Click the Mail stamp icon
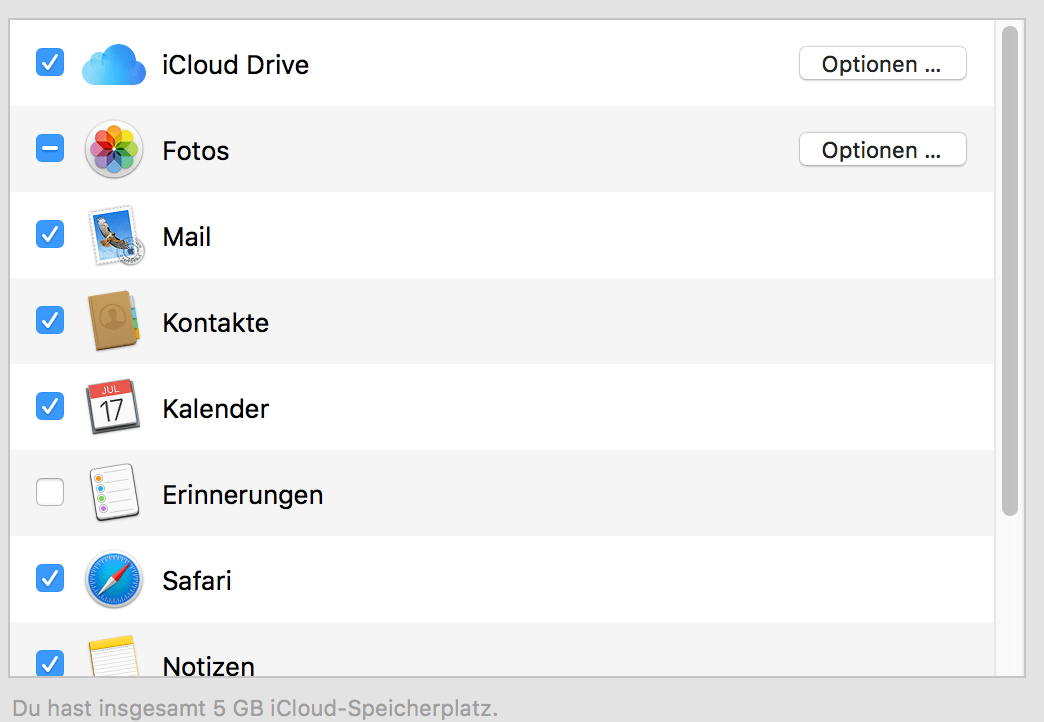This screenshot has width=1044, height=722. click(x=115, y=237)
